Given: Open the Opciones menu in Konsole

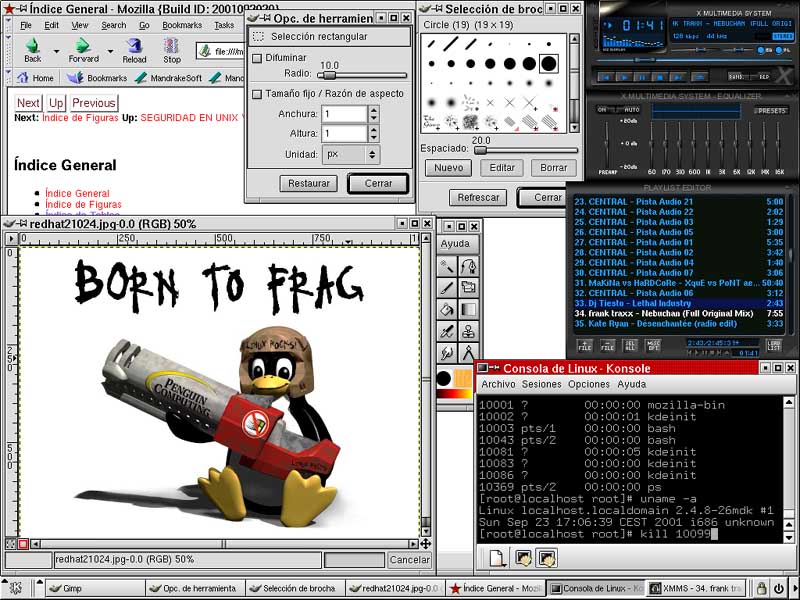Looking at the screenshot, I should coord(589,384).
